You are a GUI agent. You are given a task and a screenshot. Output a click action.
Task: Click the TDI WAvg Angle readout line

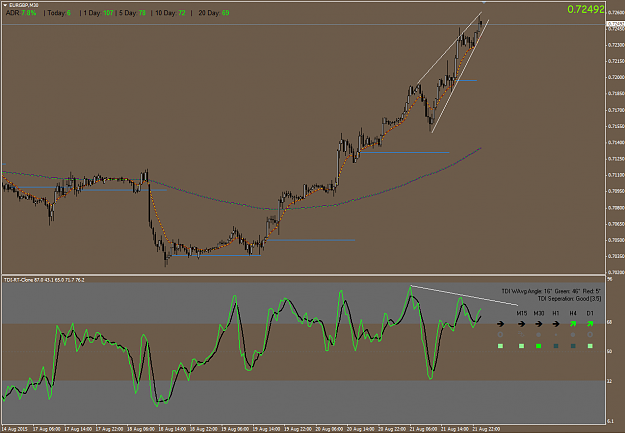coord(551,291)
